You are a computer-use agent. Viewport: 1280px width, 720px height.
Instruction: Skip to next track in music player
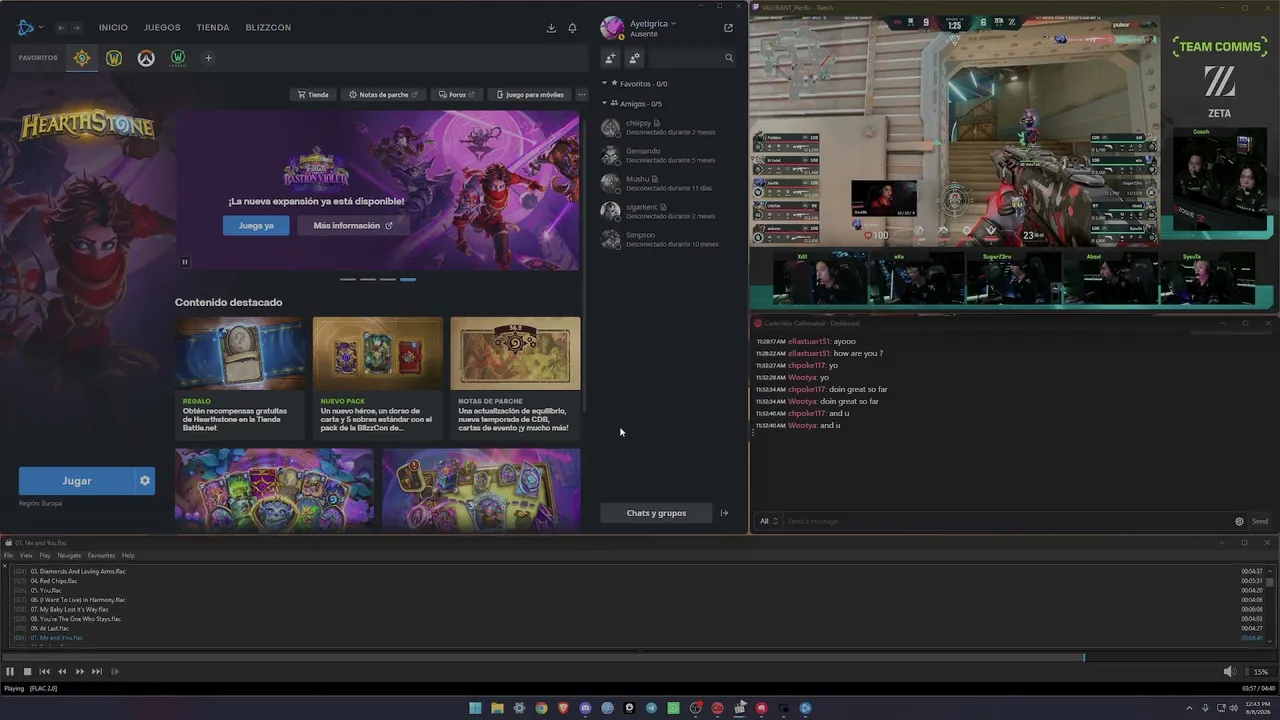96,672
